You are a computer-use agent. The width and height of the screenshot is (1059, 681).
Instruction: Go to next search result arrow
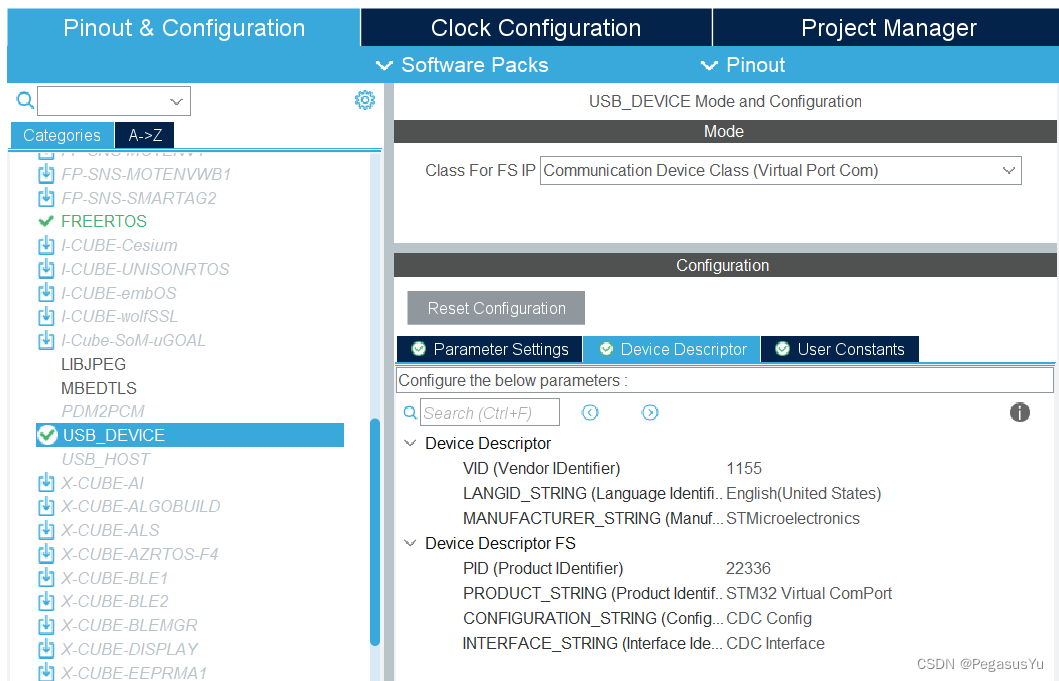point(650,412)
